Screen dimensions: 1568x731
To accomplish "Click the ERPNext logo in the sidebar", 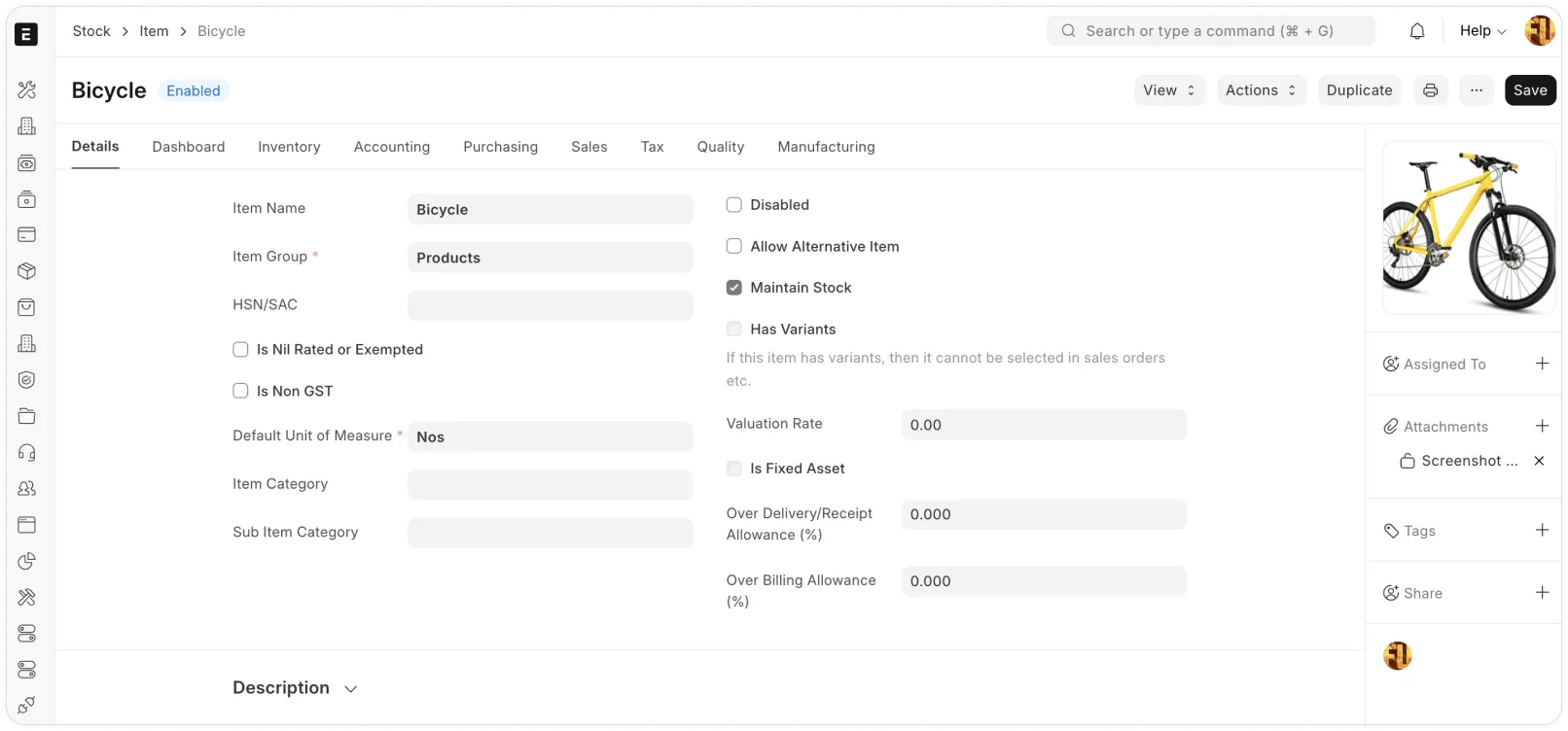I will tap(26, 35).
